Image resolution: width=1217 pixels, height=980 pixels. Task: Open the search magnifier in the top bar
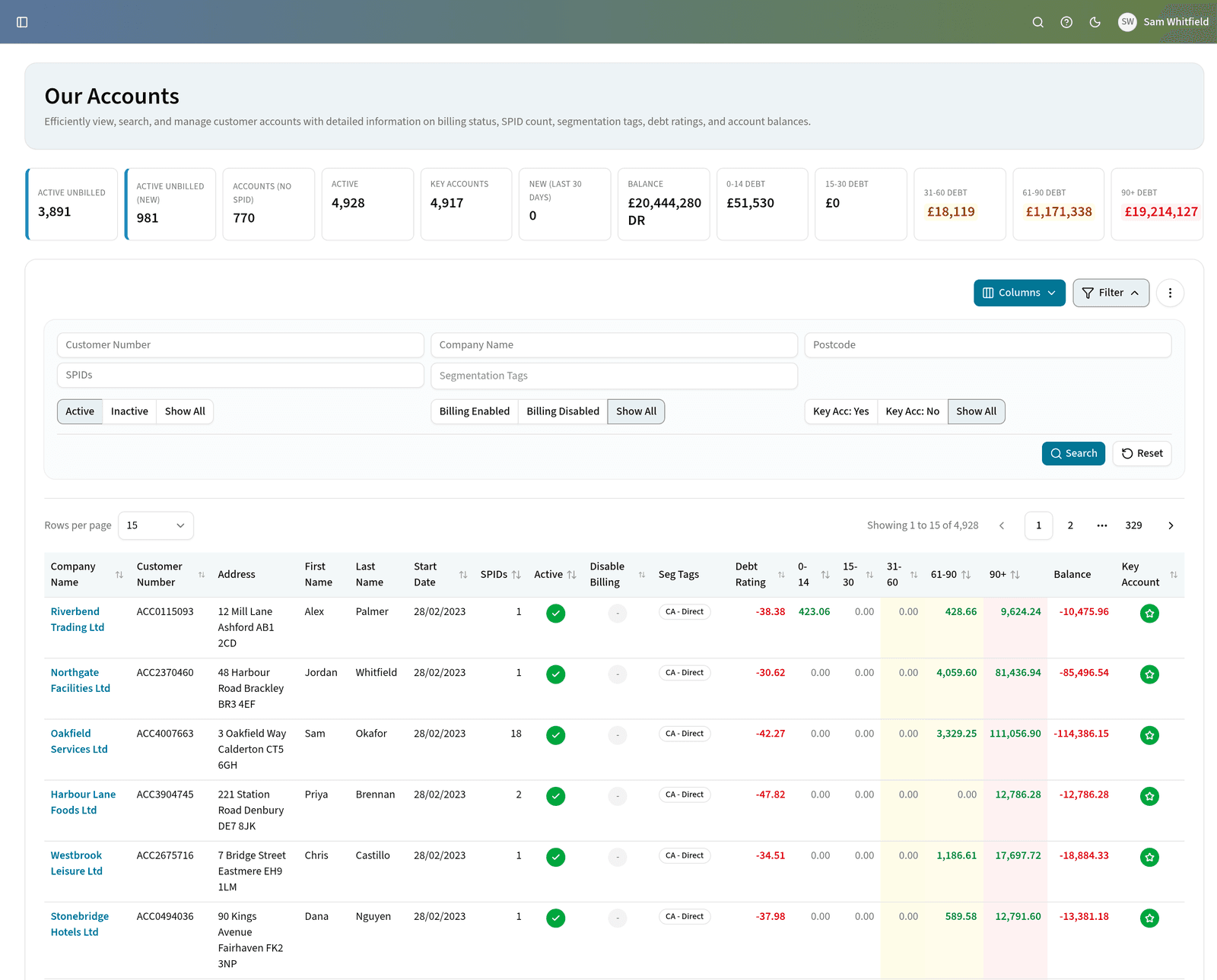1037,22
